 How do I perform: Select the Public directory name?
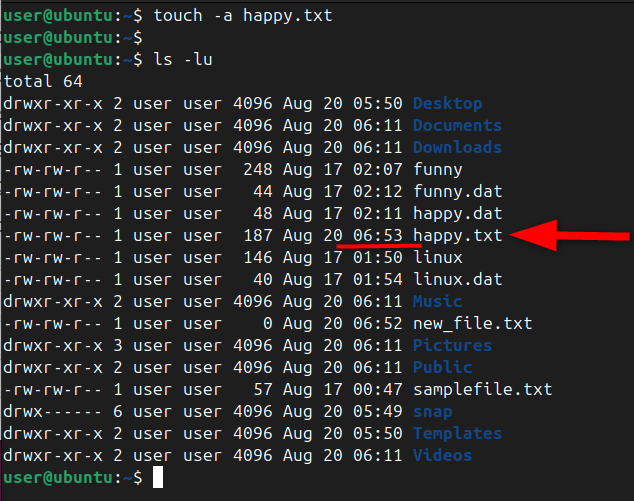(442, 368)
